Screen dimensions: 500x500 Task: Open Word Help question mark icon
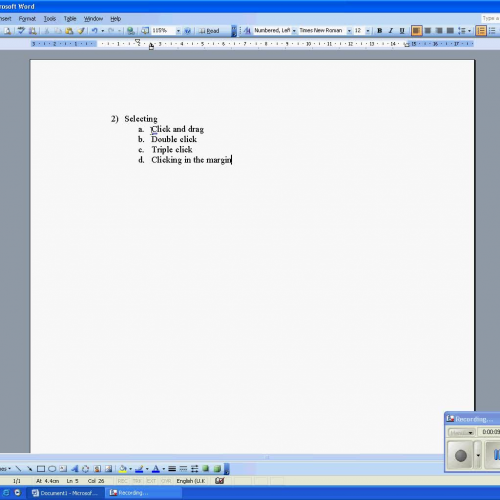[188, 31]
